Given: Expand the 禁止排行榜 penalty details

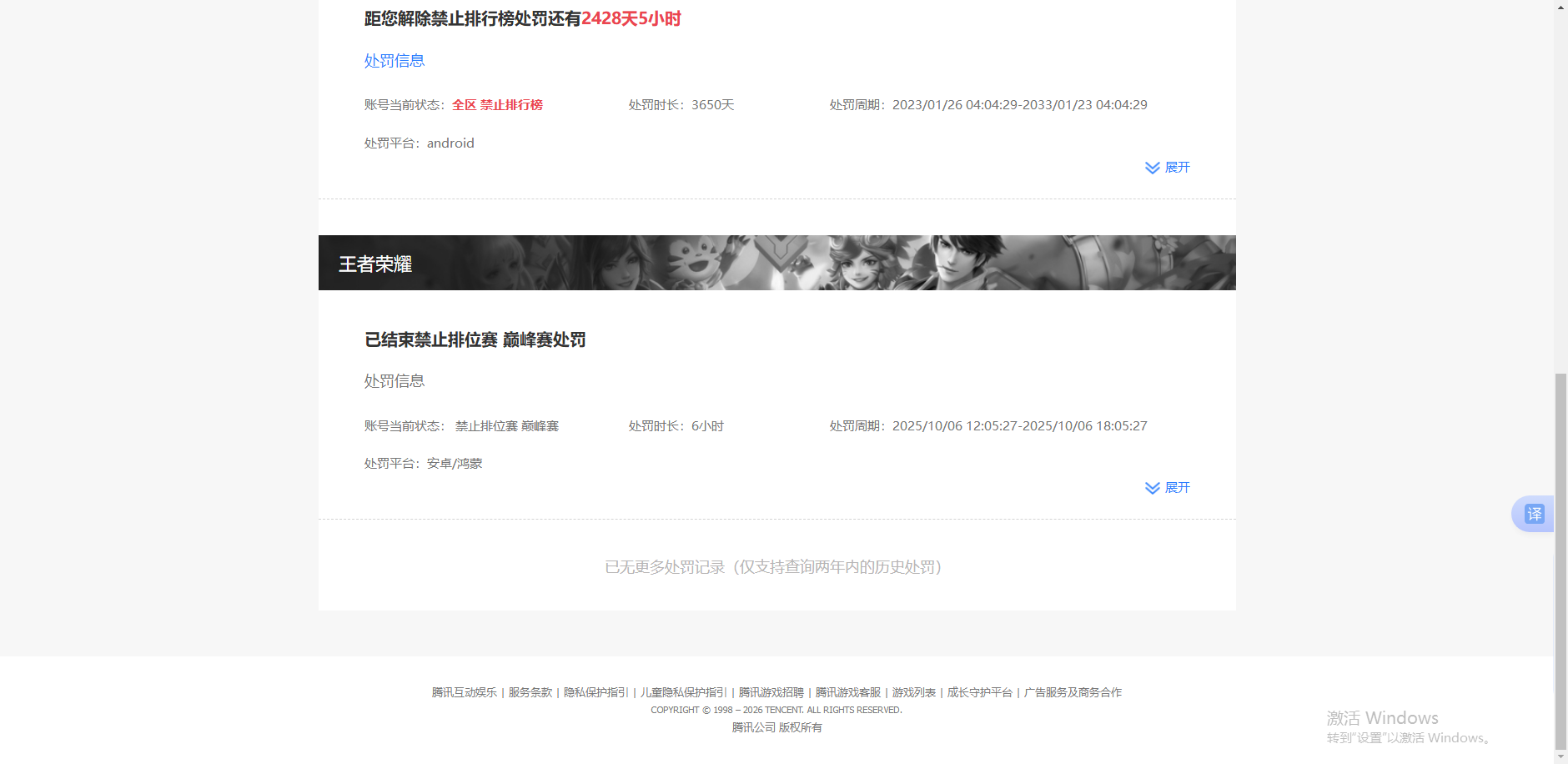Looking at the screenshot, I should click(x=1168, y=168).
